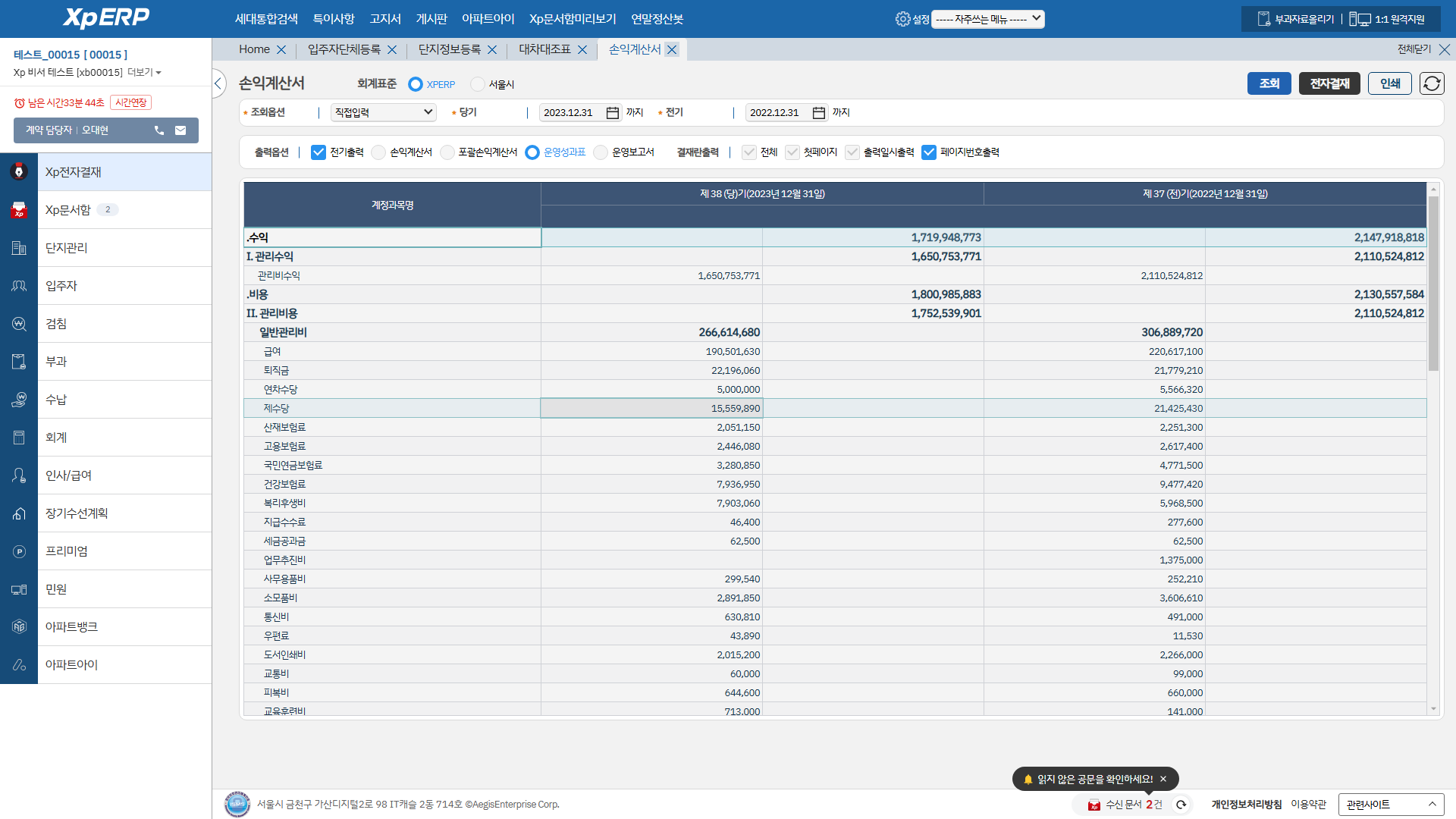Expand the 자주쓰는 메뉴 dropdown
Screen dimensions: 1456x819
coord(987,19)
